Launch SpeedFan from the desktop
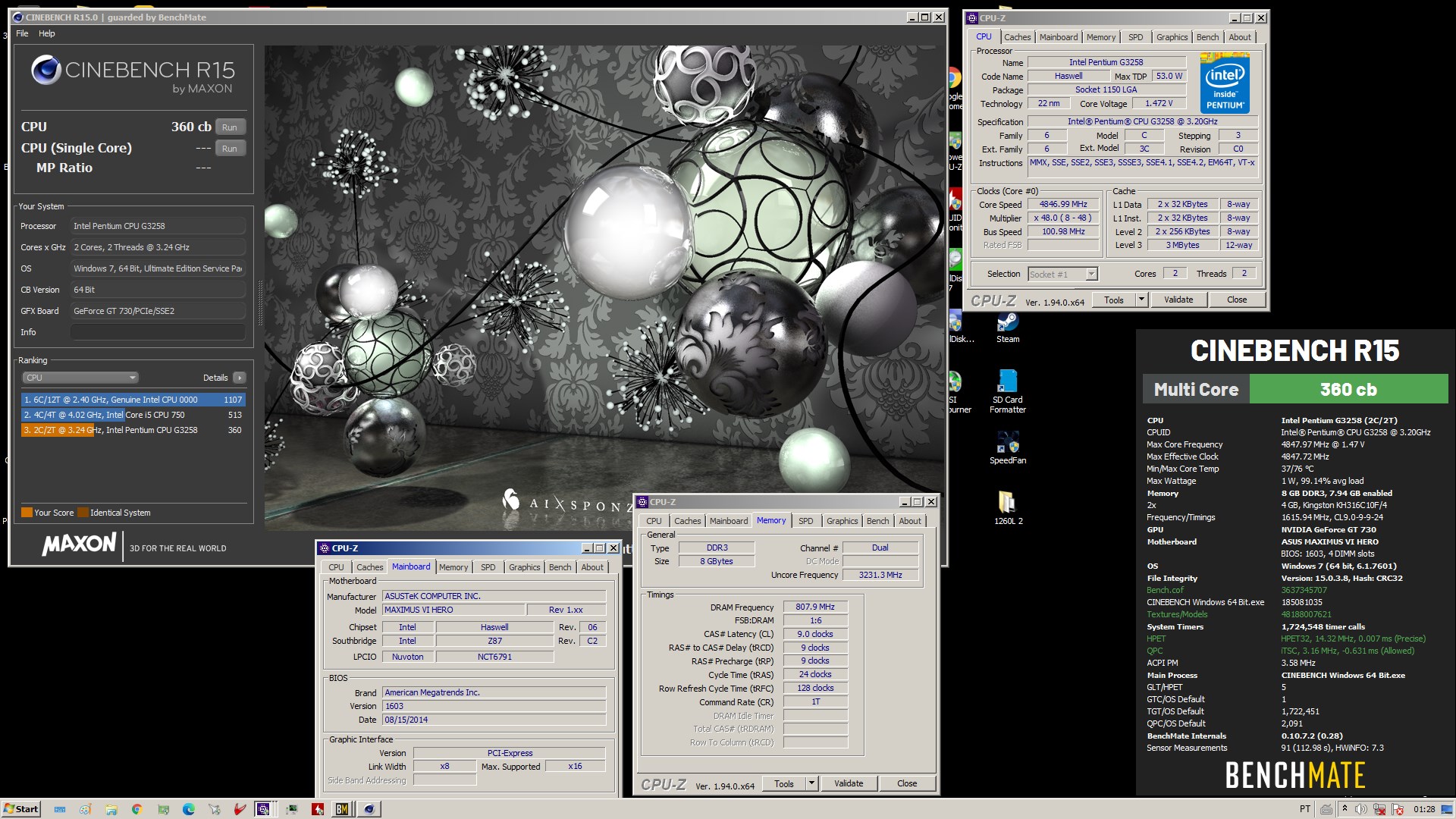 pyautogui.click(x=1007, y=447)
